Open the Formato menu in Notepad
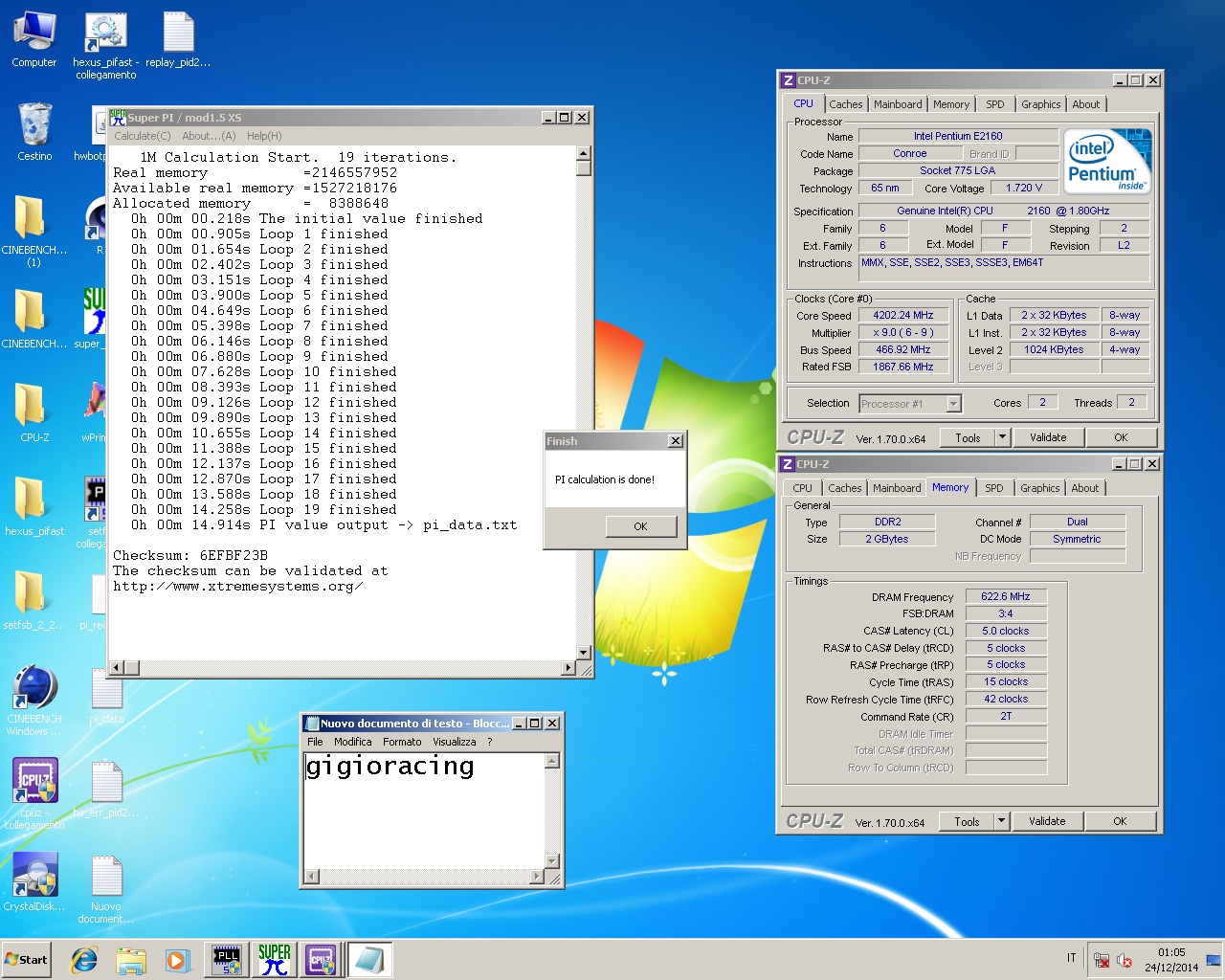Image resolution: width=1225 pixels, height=980 pixels. coord(402,742)
